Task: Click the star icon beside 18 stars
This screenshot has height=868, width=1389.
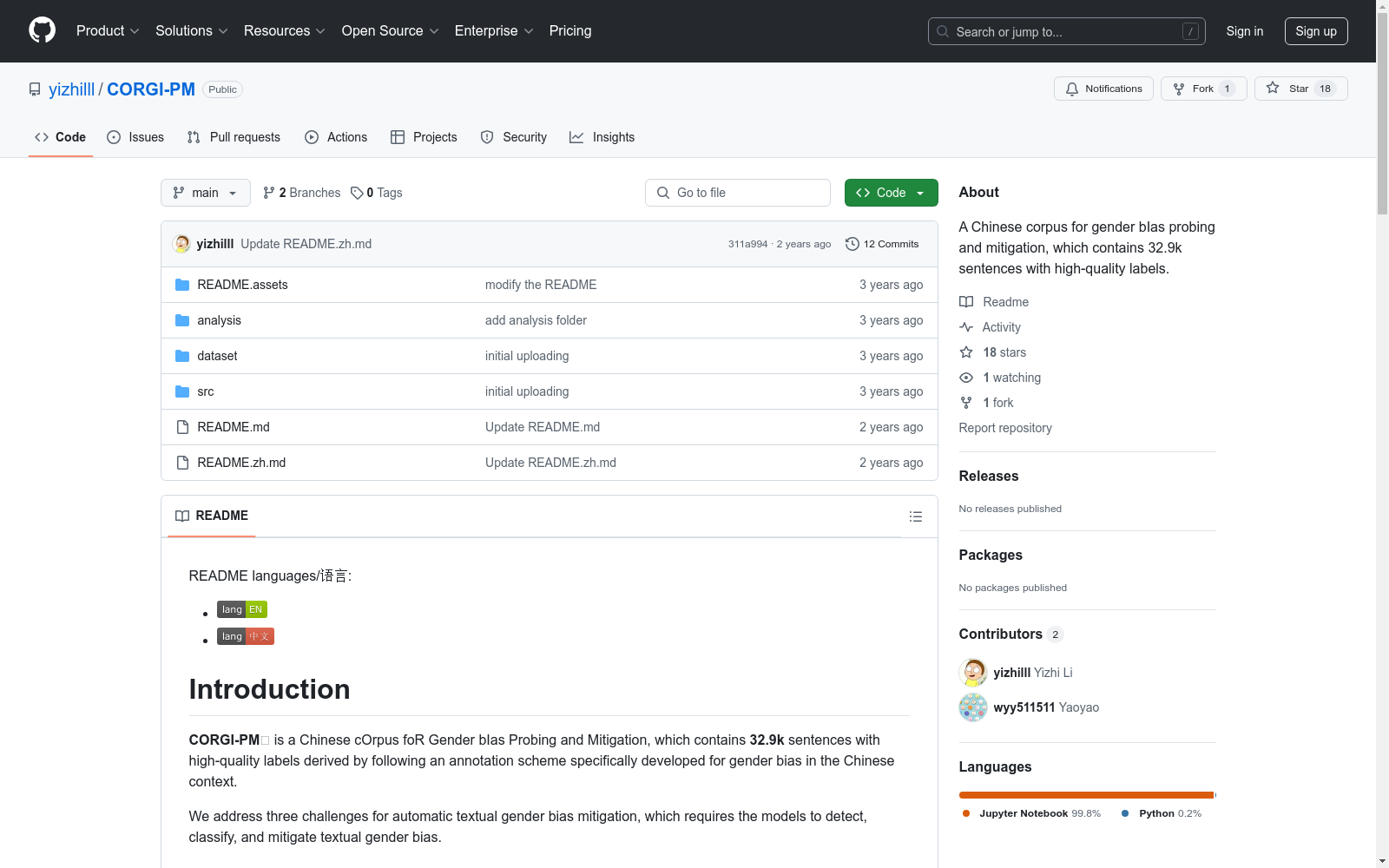Action: [966, 352]
